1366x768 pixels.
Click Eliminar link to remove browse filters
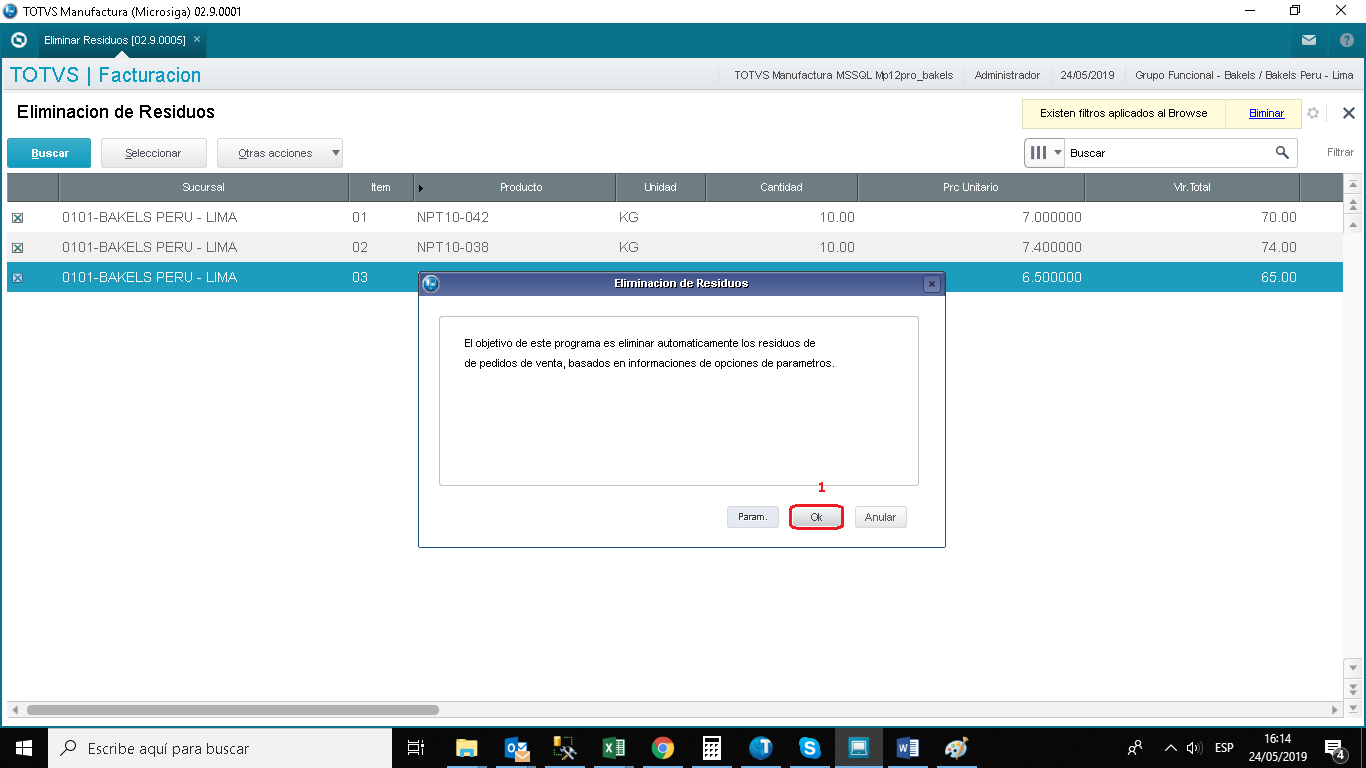tap(1266, 113)
